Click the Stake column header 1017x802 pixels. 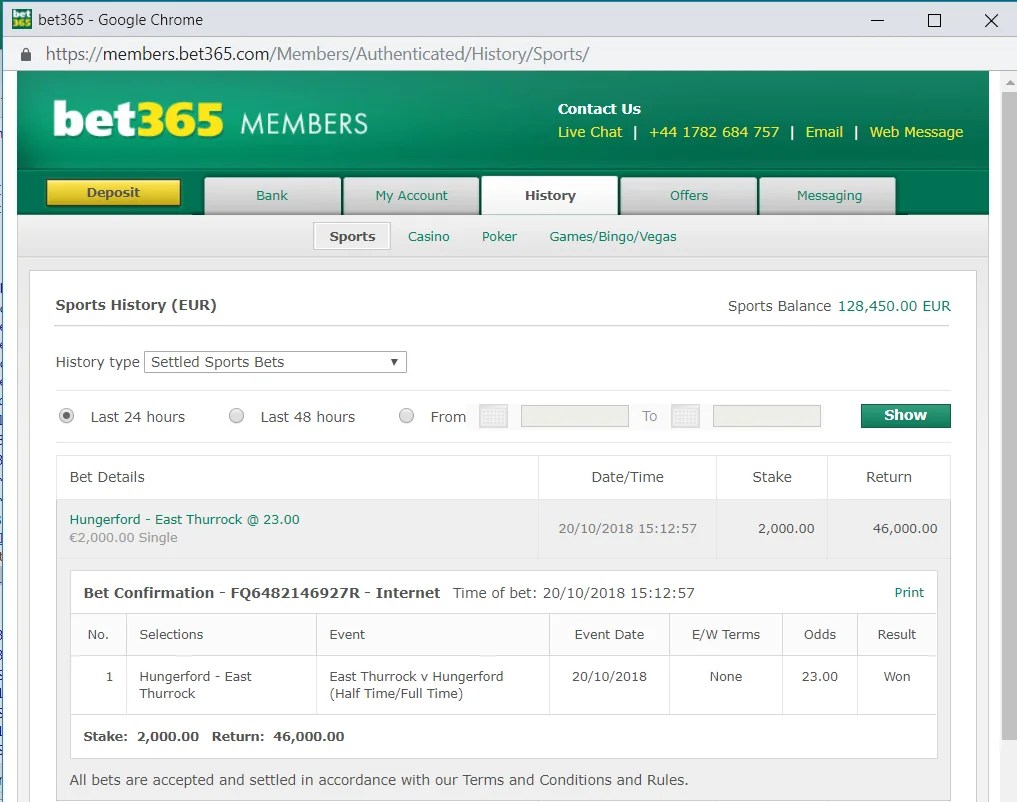pyautogui.click(x=772, y=477)
